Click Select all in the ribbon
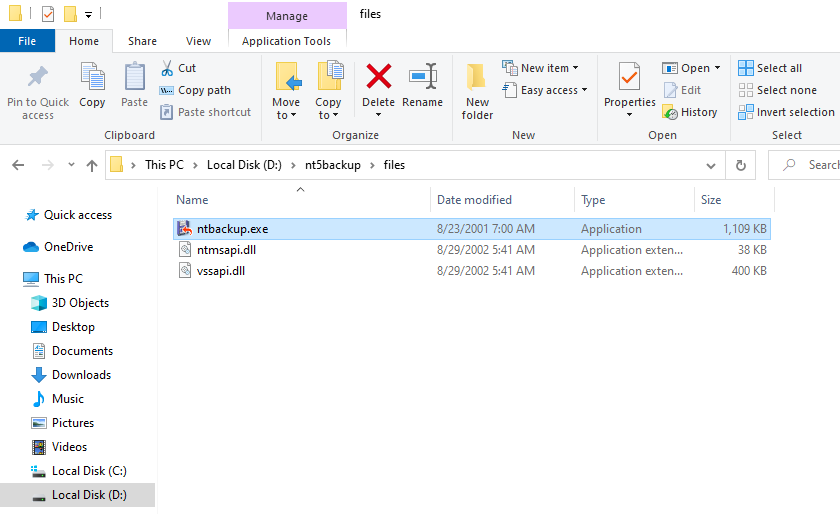840x514 pixels. pos(770,68)
